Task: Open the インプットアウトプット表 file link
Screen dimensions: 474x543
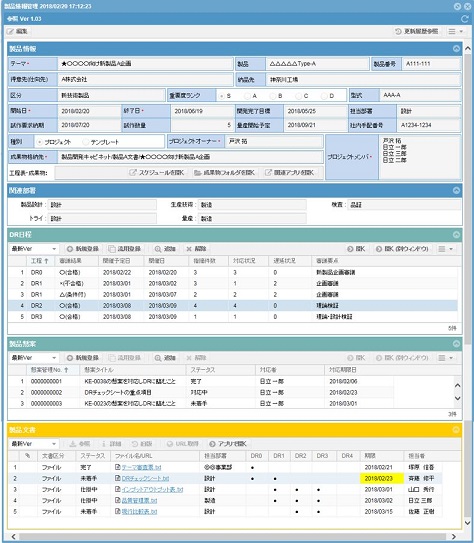Action: click(x=152, y=490)
